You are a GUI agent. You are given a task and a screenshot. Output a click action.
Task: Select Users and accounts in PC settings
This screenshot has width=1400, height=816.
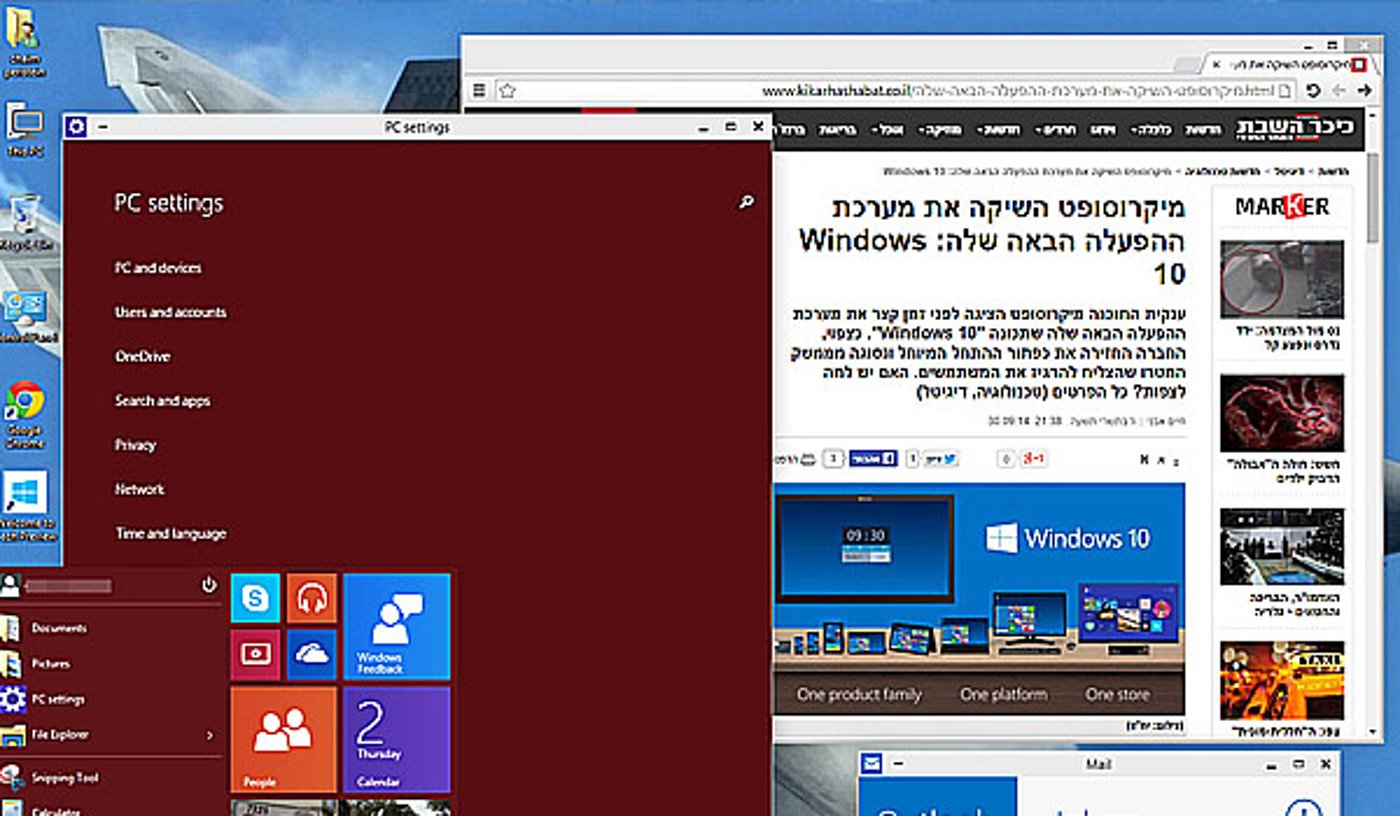coord(171,312)
